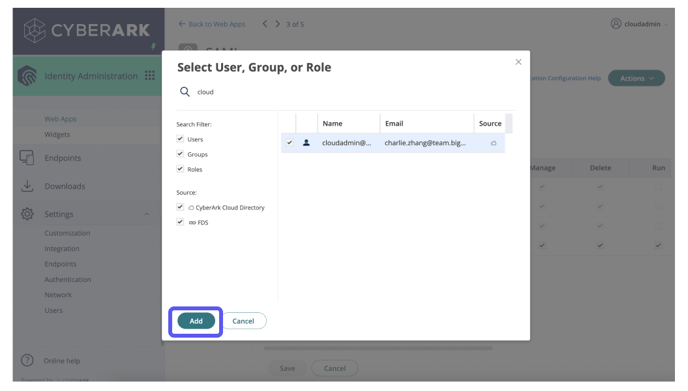Click the Online help question icon

point(27,360)
